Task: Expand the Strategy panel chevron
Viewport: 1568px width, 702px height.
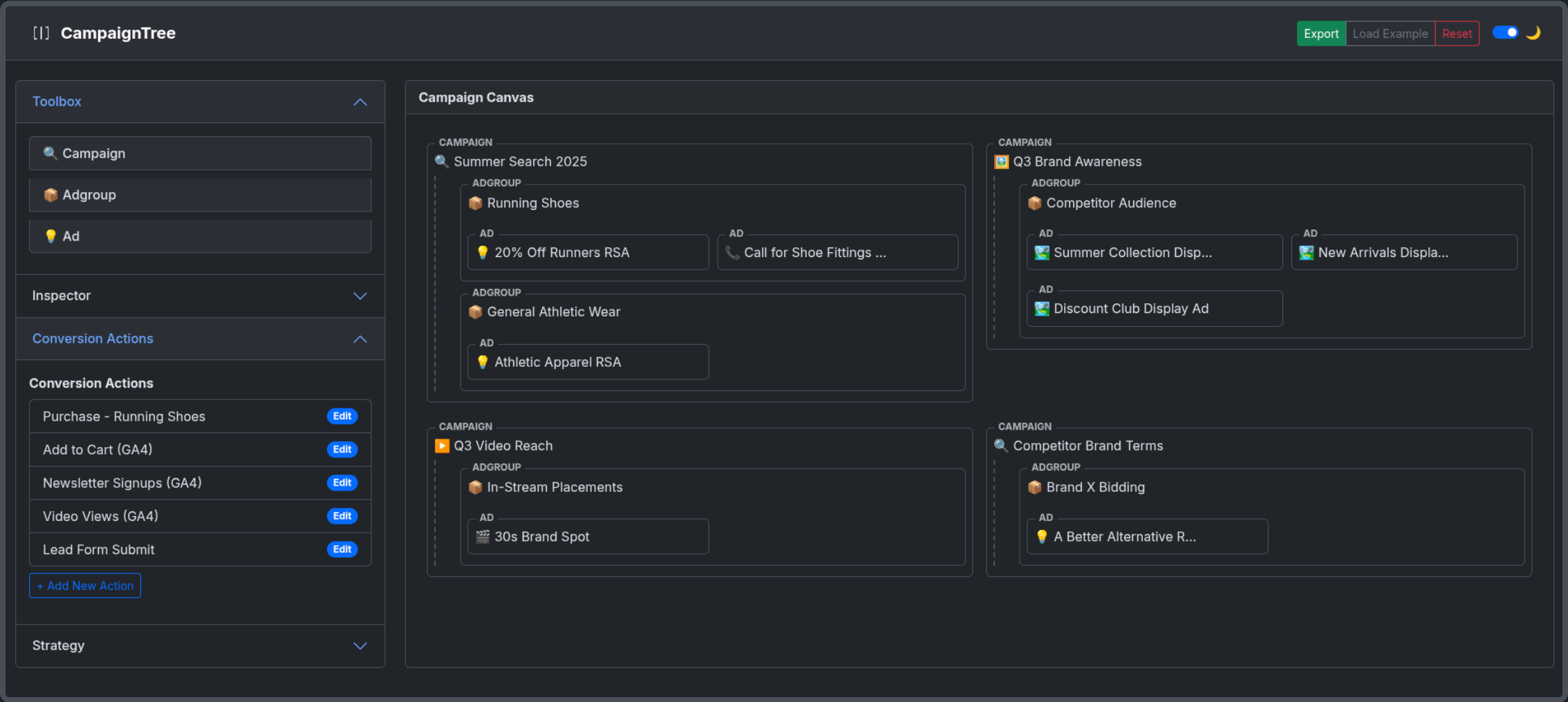Action: point(360,646)
